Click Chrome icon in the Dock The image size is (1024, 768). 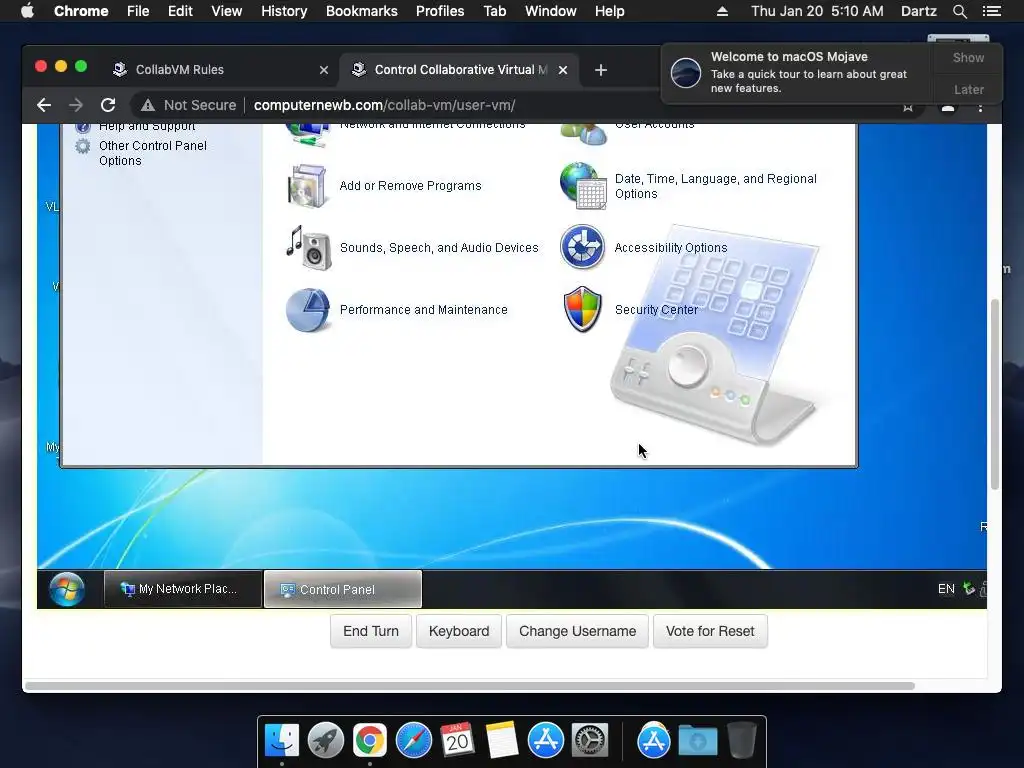370,741
